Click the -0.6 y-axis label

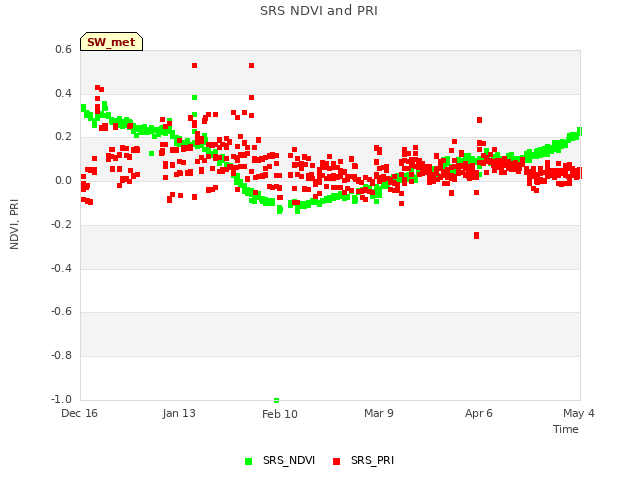click(x=62, y=312)
